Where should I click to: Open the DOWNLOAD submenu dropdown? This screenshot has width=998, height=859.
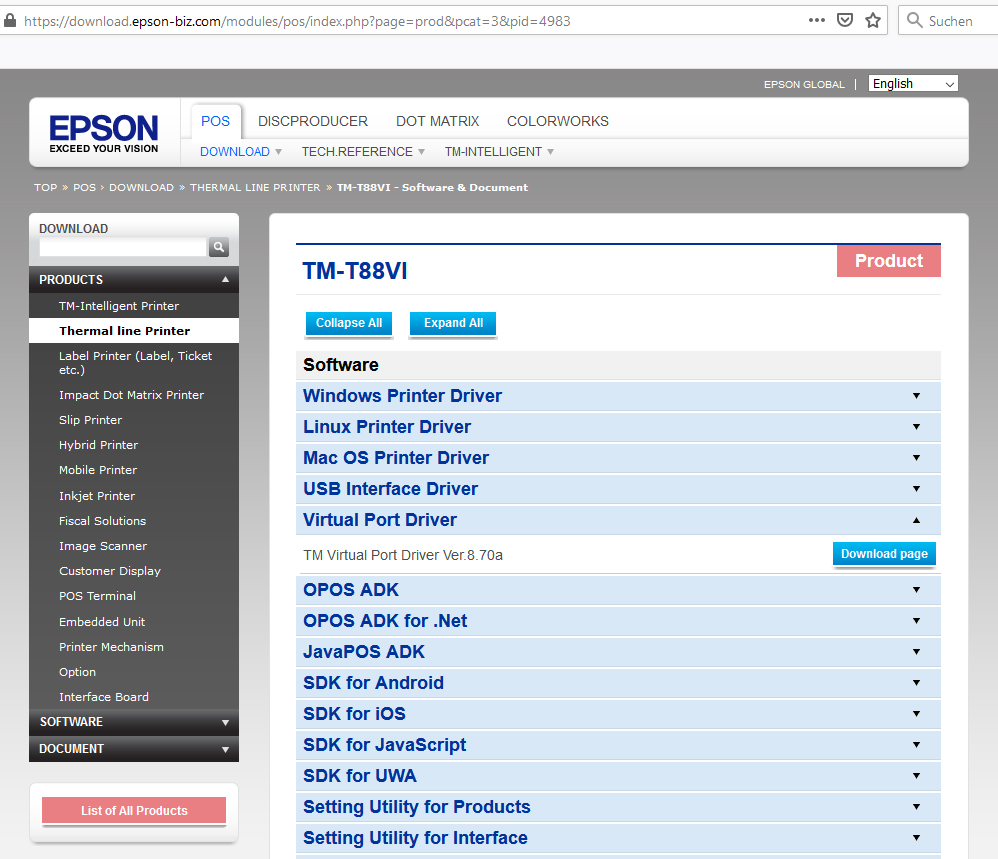click(x=241, y=152)
